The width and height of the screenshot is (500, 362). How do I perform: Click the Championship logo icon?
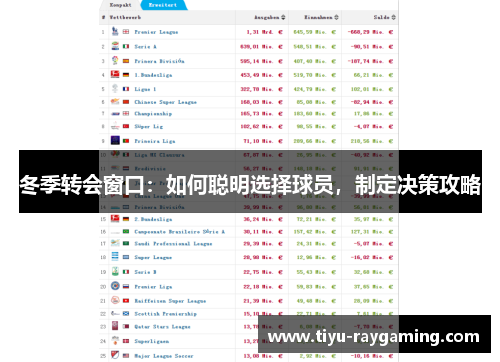point(115,114)
